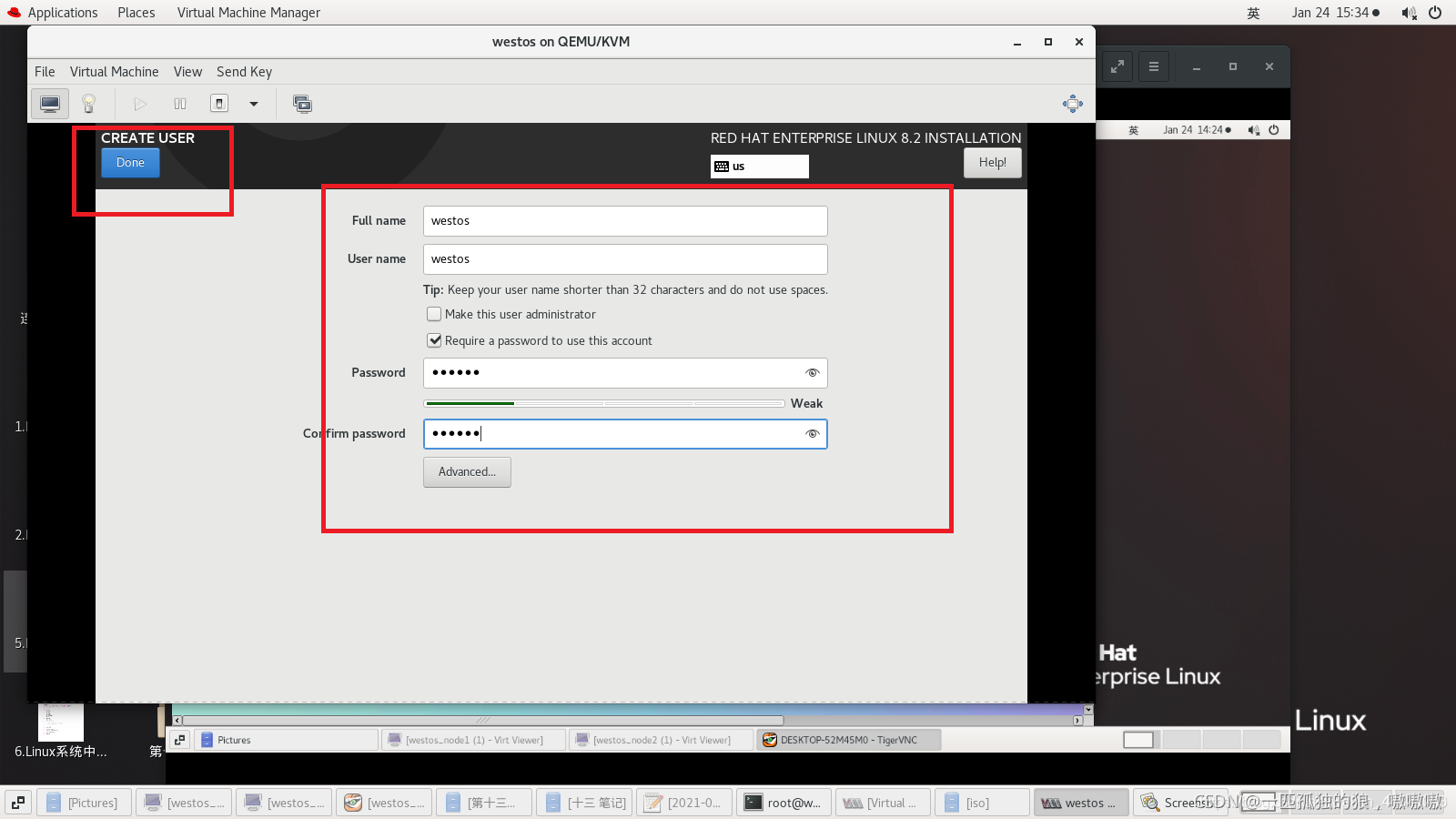Select westos_node1 Virt Viewer inner task

point(473,740)
